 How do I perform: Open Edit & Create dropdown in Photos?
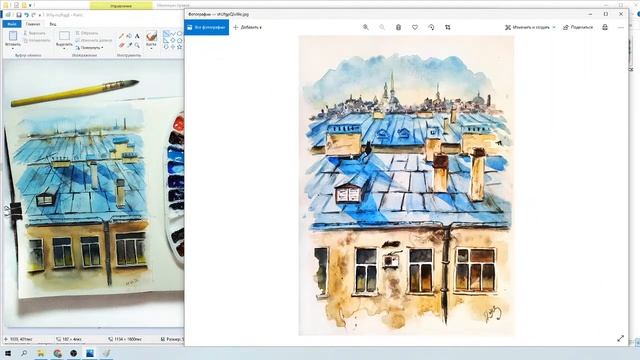tap(530, 27)
